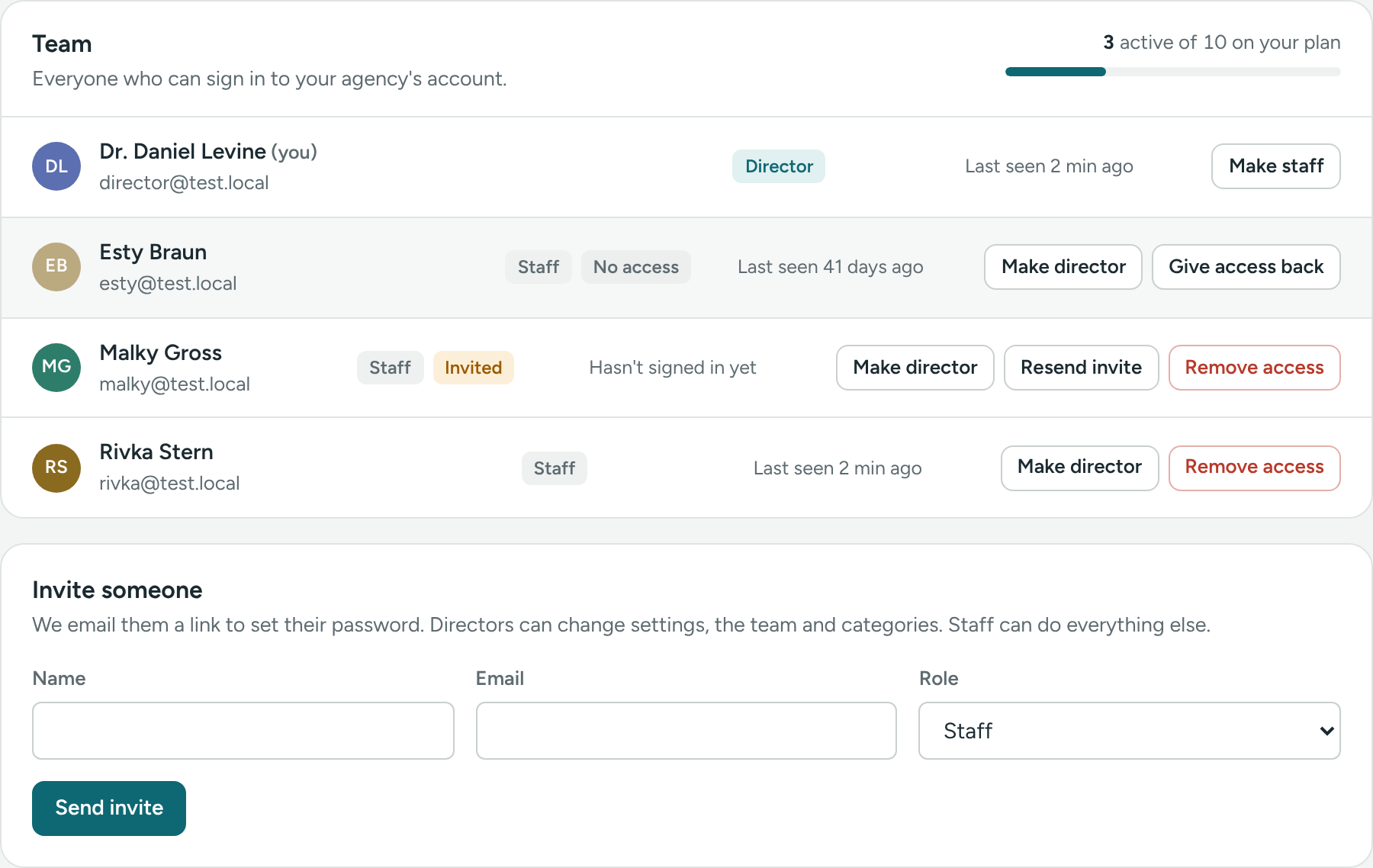Click the Invited badge for Malky Gross

473,368
